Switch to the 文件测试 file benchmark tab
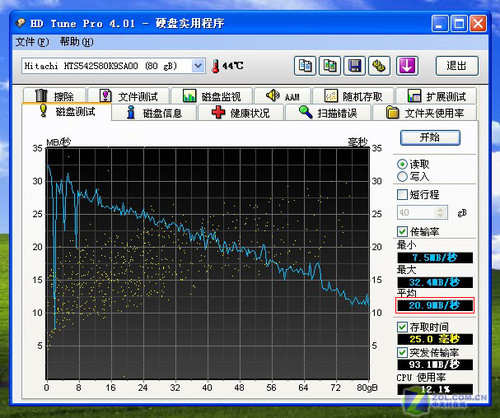This screenshot has width=500, height=418. tap(129, 96)
